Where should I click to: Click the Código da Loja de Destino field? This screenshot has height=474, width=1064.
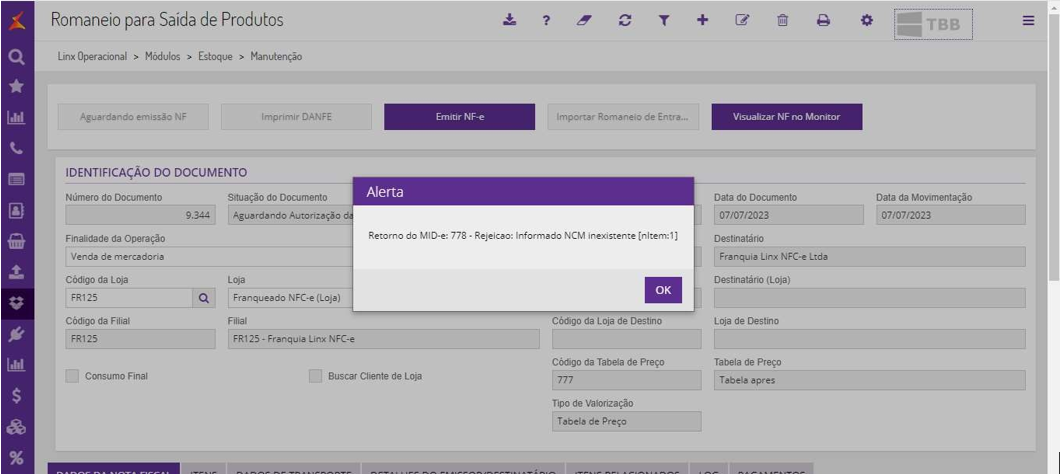click(x=626, y=339)
